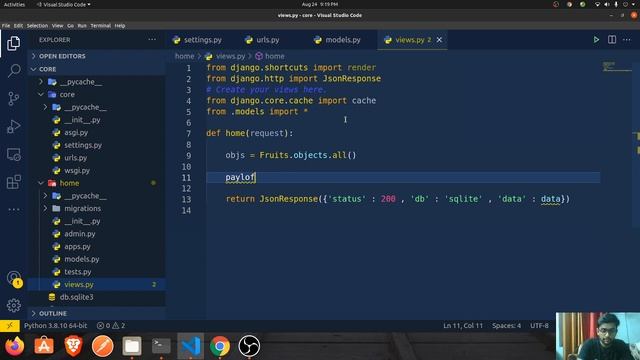Launch Firefox from the dock

click(14, 346)
